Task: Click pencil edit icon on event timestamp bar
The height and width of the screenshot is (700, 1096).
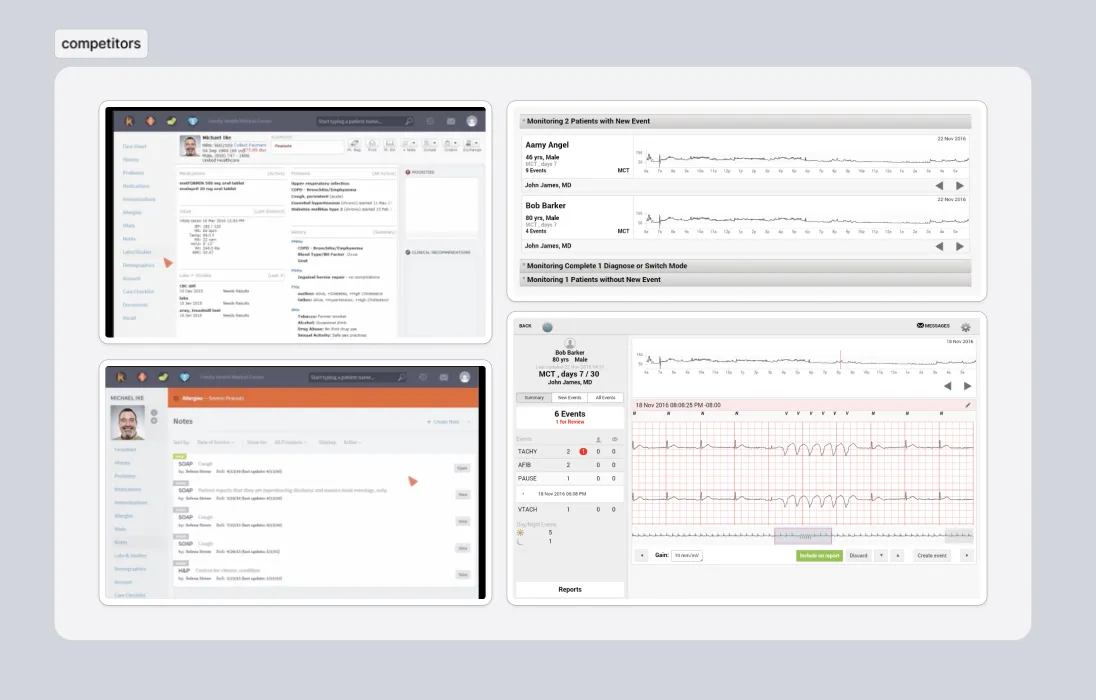Action: point(968,405)
